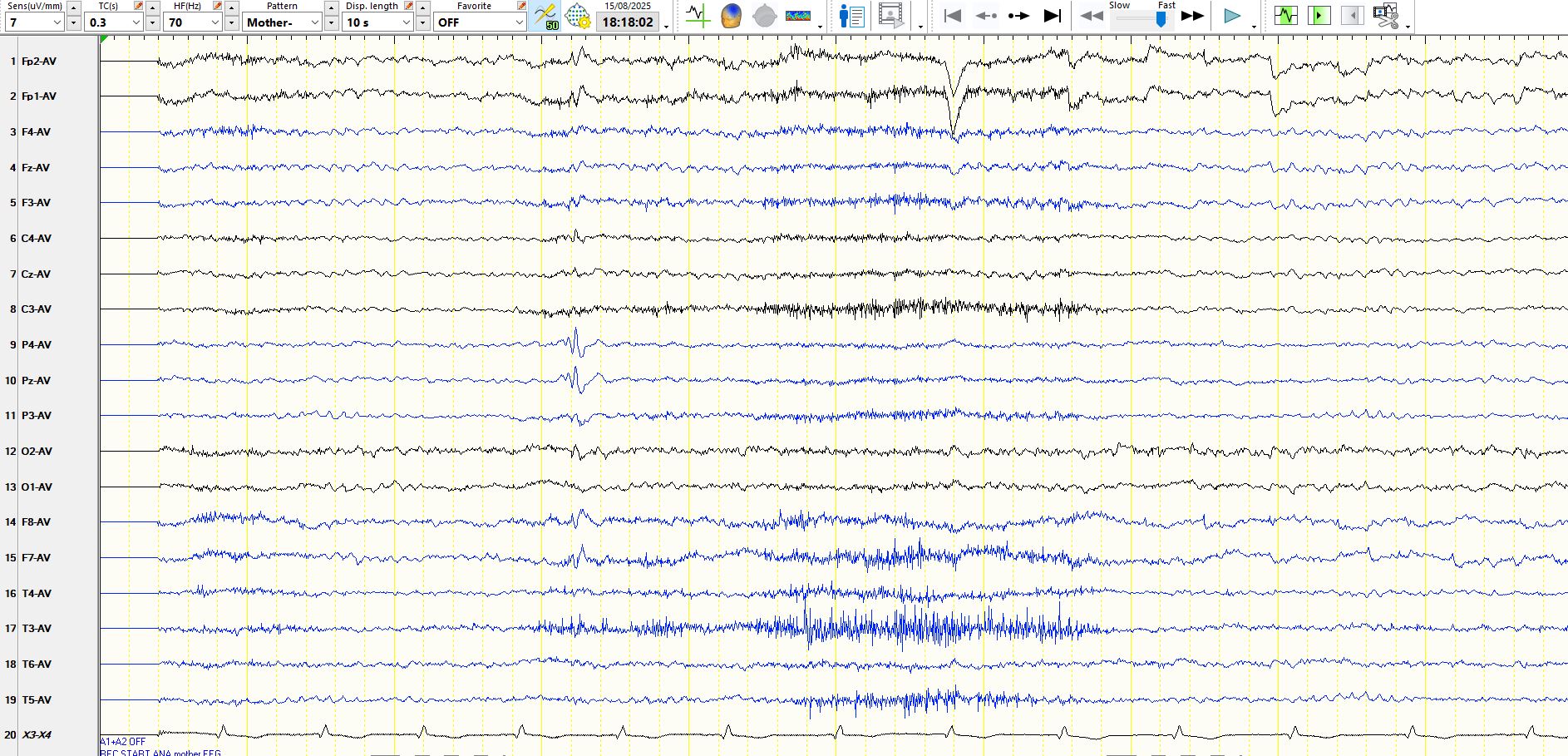Image resolution: width=1568 pixels, height=756 pixels.
Task: Decrease sensitivity with the Sens down arrow
Action: (x=74, y=22)
